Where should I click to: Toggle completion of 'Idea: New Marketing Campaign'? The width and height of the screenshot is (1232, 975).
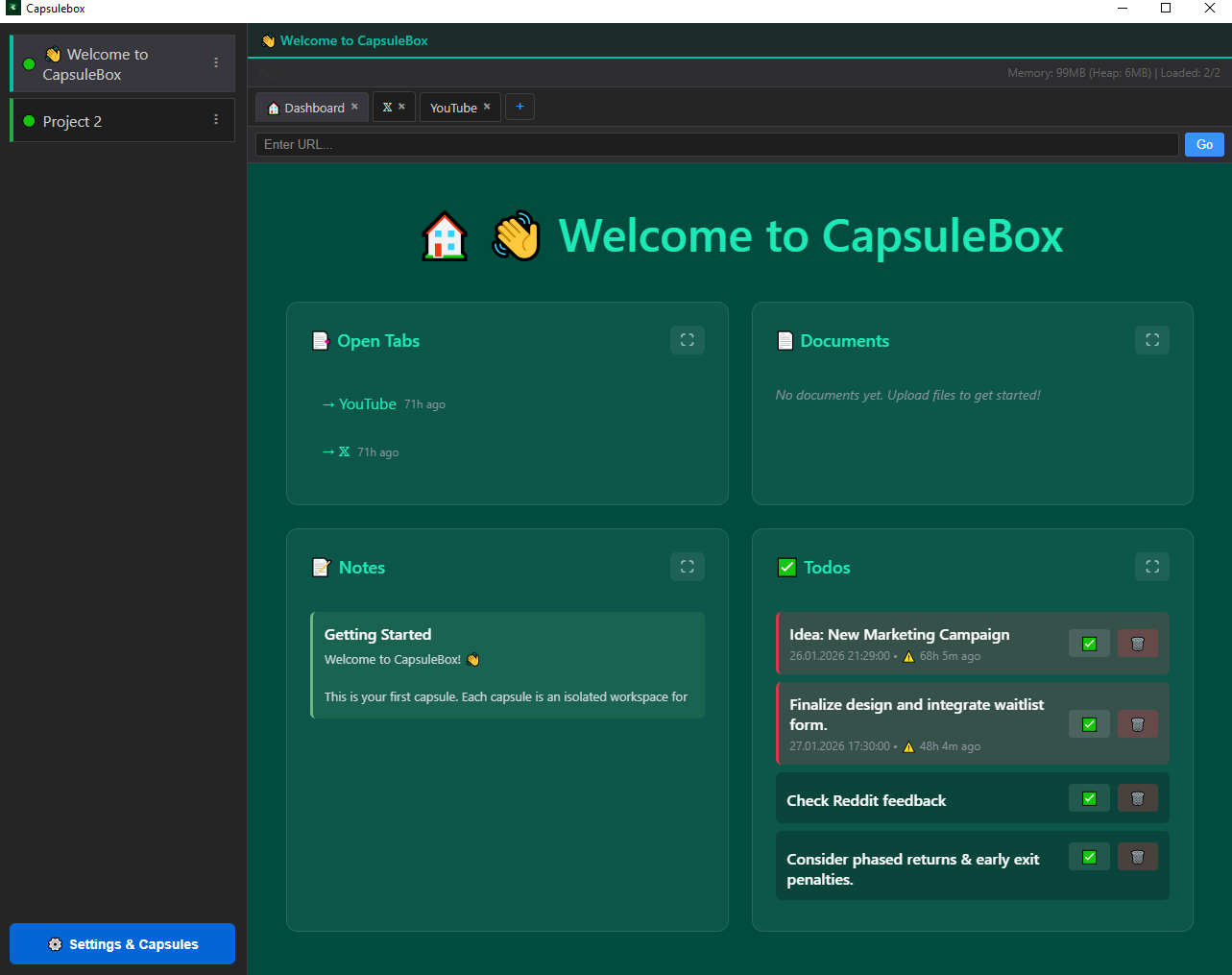tap(1088, 643)
